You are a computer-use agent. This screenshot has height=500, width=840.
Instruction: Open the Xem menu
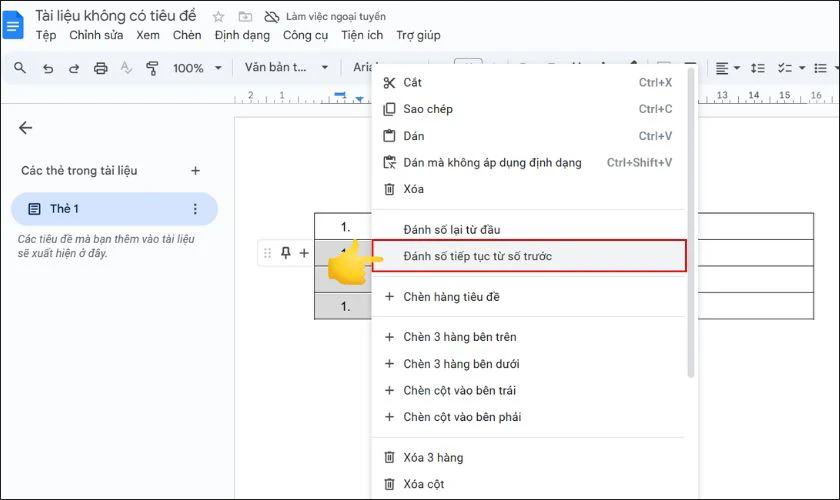pyautogui.click(x=148, y=35)
